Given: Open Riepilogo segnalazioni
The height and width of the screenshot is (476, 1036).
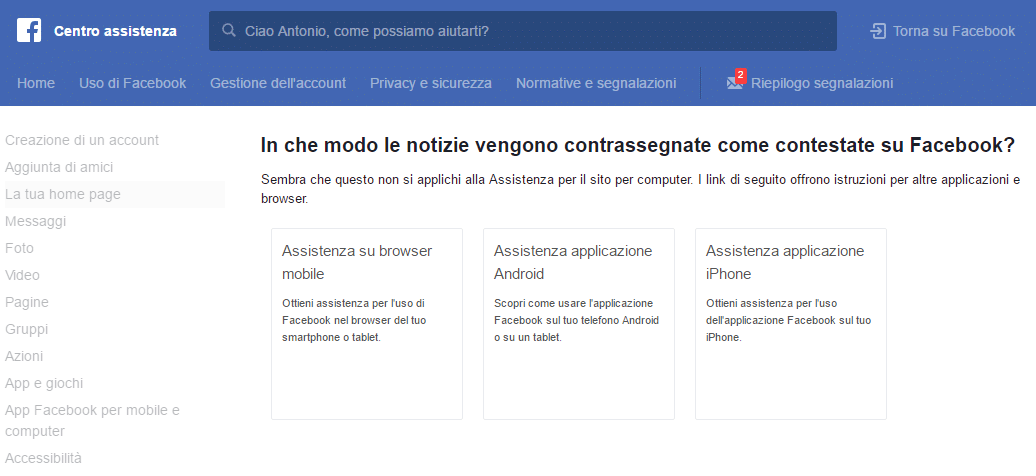Looking at the screenshot, I should (822, 83).
